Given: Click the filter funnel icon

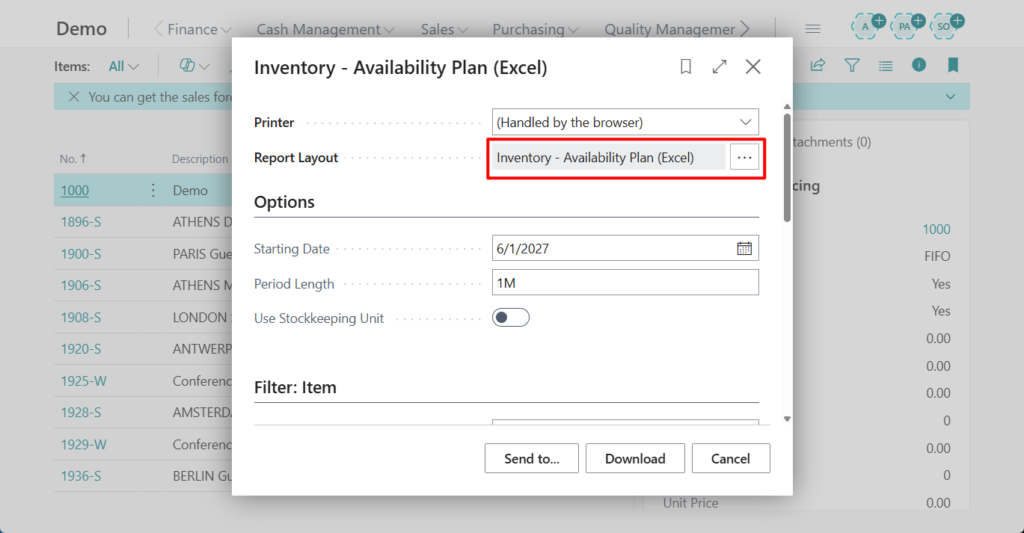Looking at the screenshot, I should tap(852, 66).
